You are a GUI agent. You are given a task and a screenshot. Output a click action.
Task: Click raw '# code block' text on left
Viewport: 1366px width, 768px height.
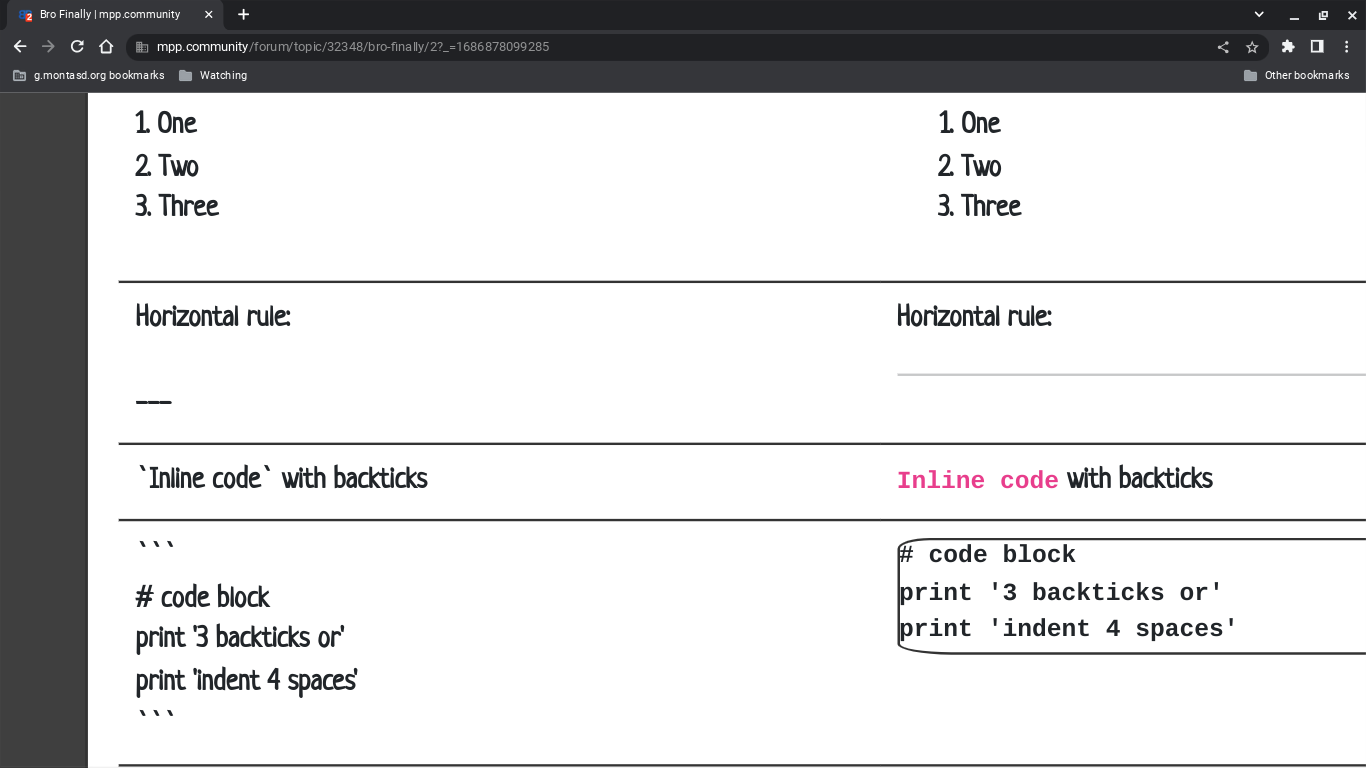203,598
